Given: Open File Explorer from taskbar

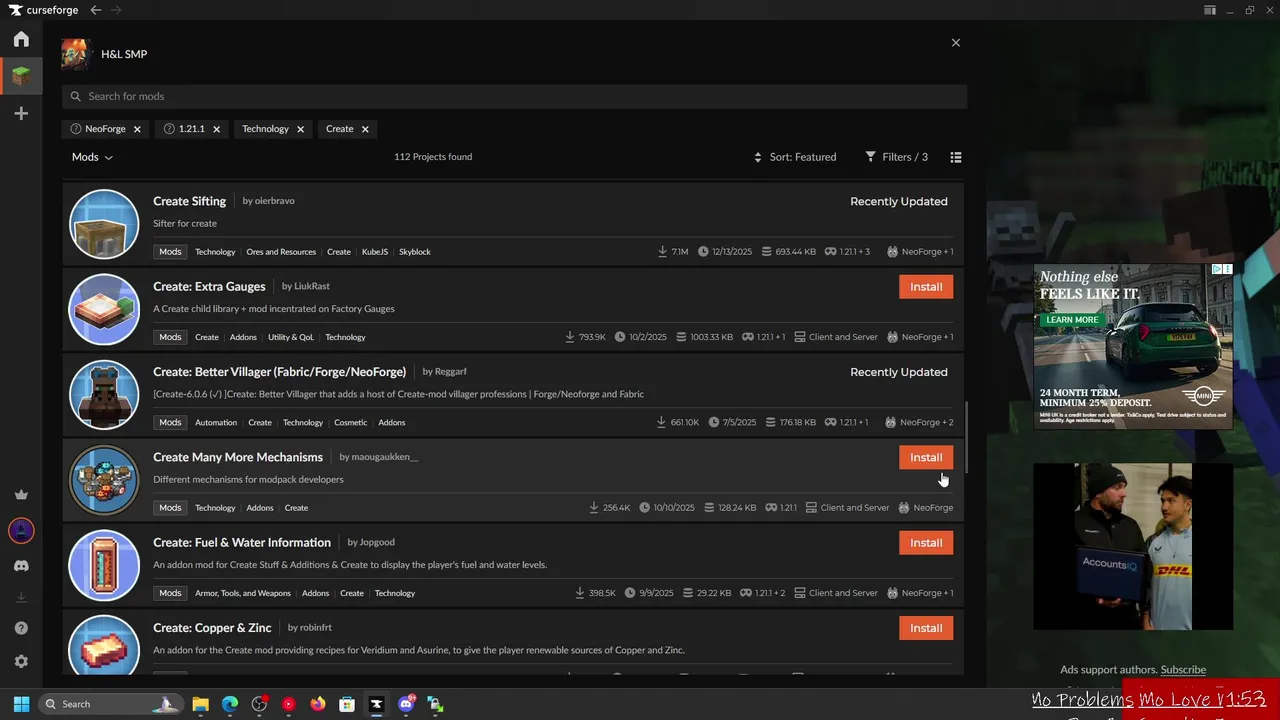Looking at the screenshot, I should coord(200,704).
